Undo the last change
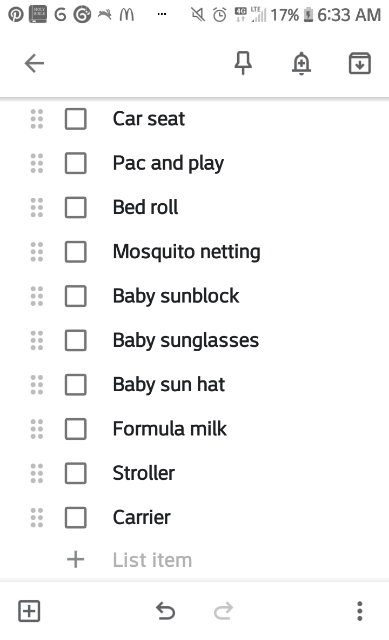 [166, 611]
